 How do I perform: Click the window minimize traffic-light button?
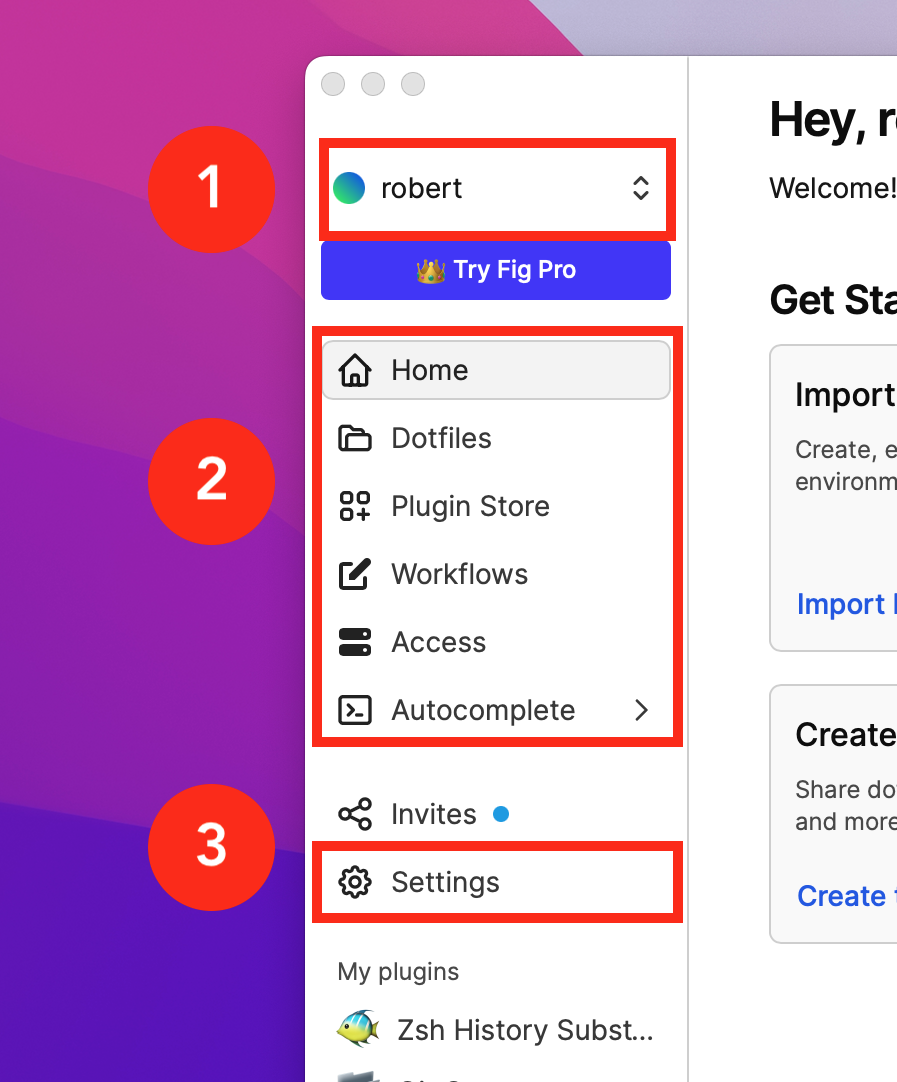tap(373, 84)
